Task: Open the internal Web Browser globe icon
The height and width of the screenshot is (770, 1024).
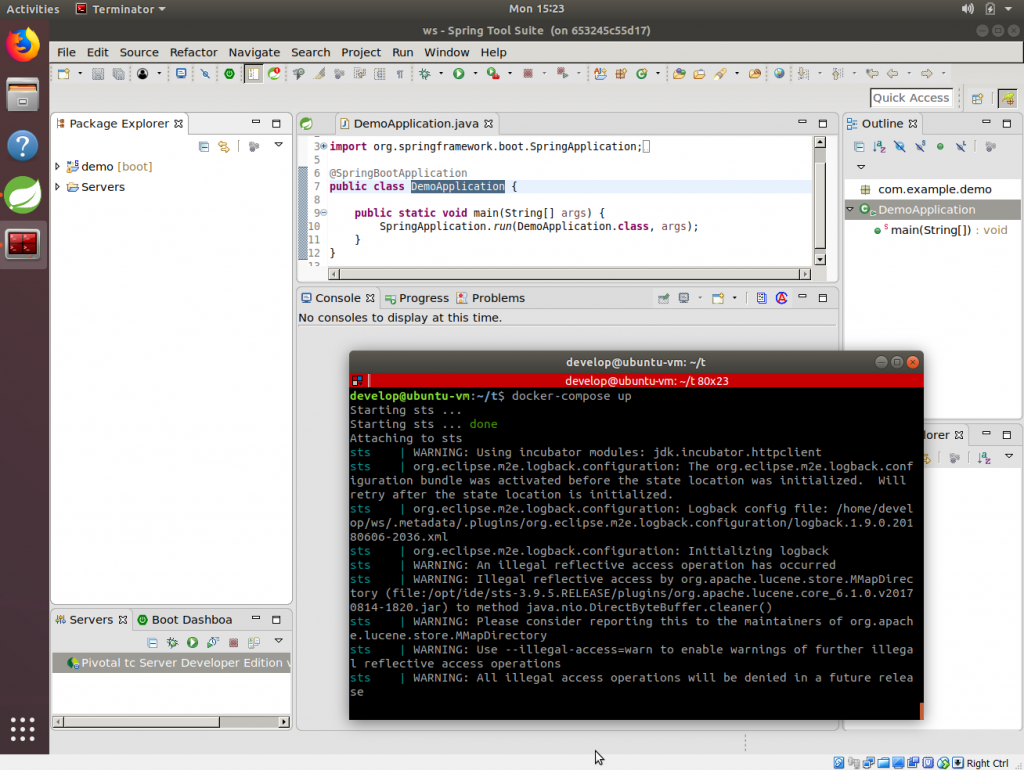Action: pyautogui.click(x=778, y=73)
